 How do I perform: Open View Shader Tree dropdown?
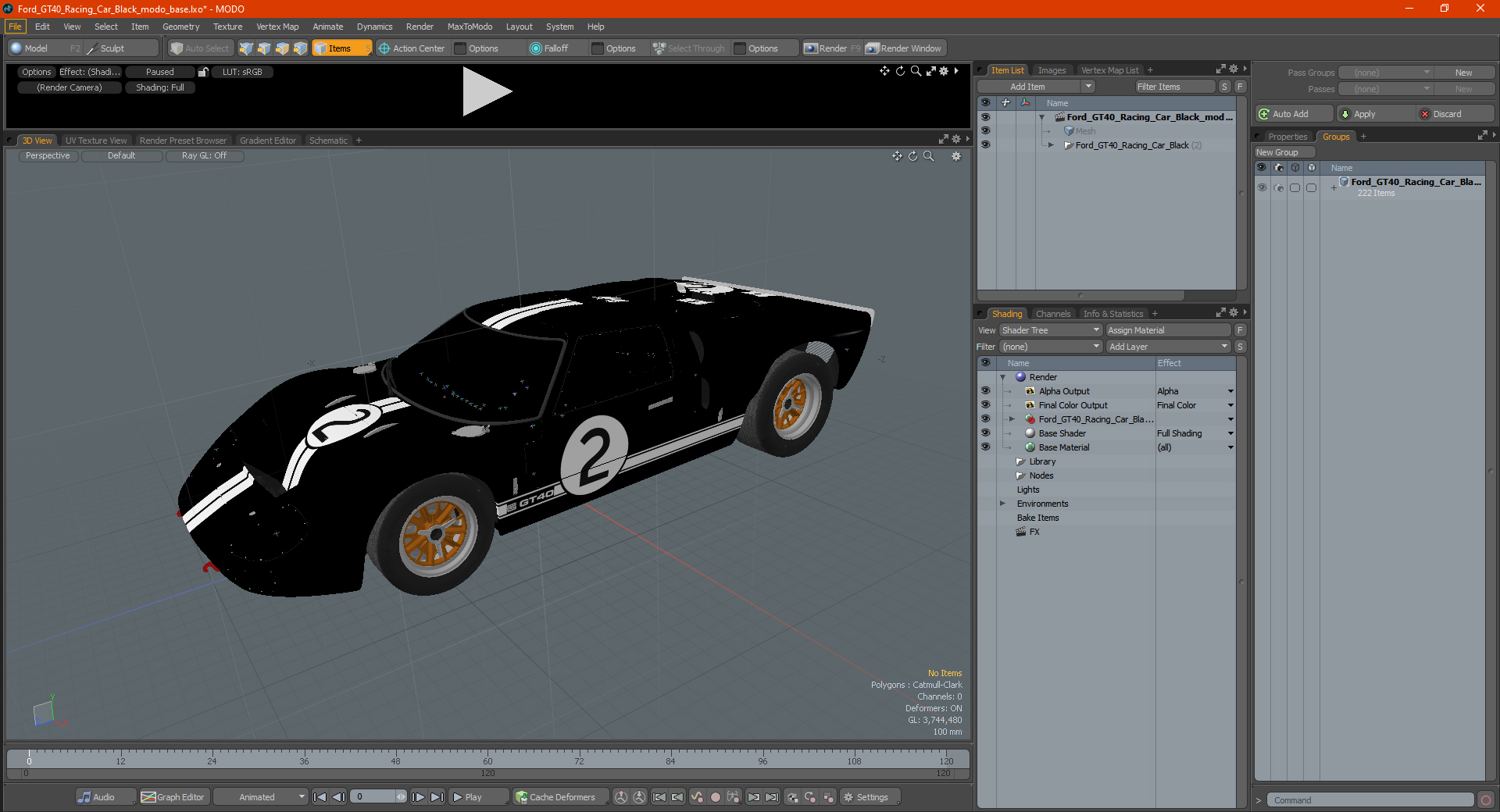pyautogui.click(x=1051, y=330)
